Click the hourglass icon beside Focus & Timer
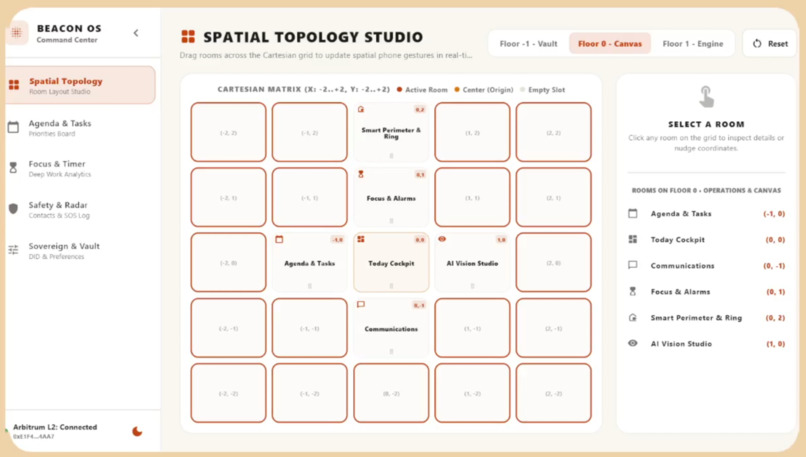Viewport: 806px width, 457px height. click(x=13, y=168)
